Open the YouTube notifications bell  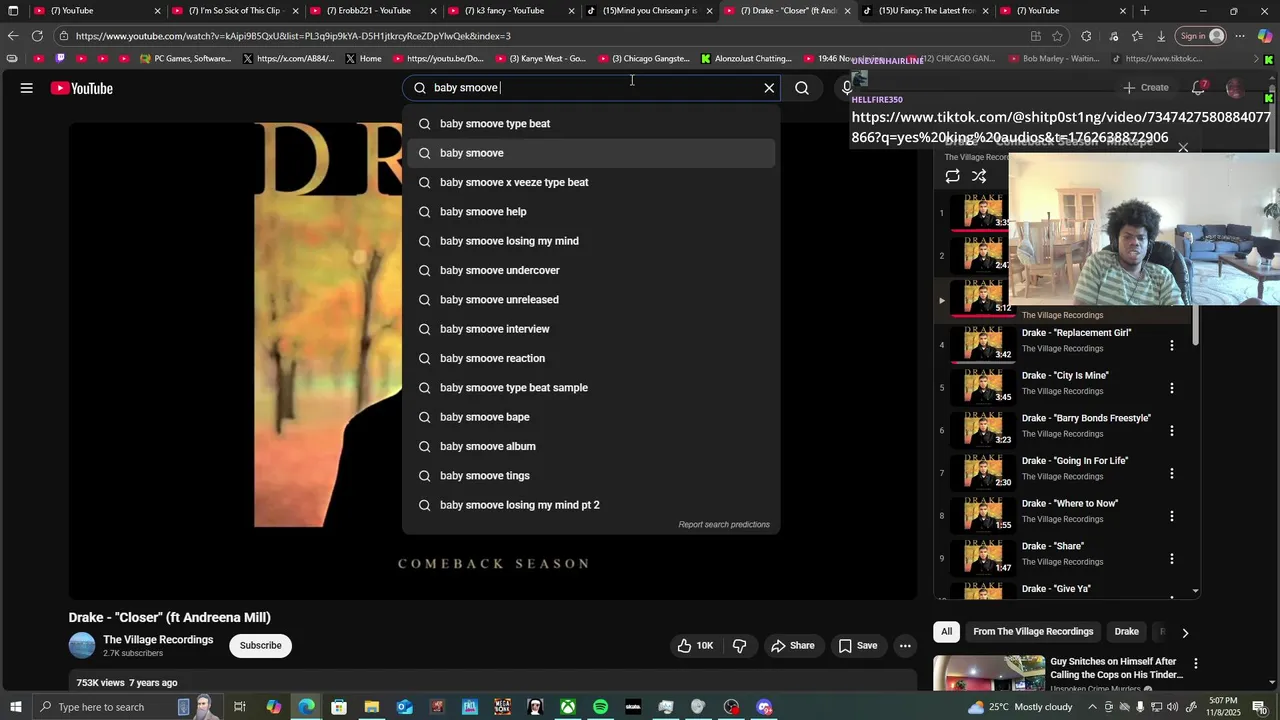[x=1198, y=88]
